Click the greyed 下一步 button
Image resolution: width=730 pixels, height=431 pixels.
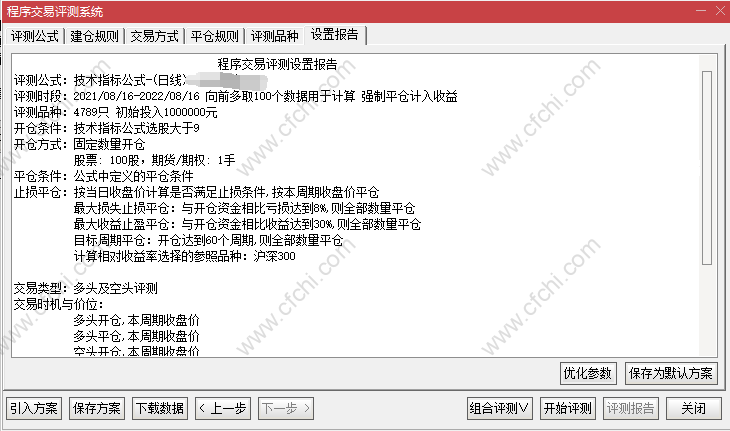286,409
